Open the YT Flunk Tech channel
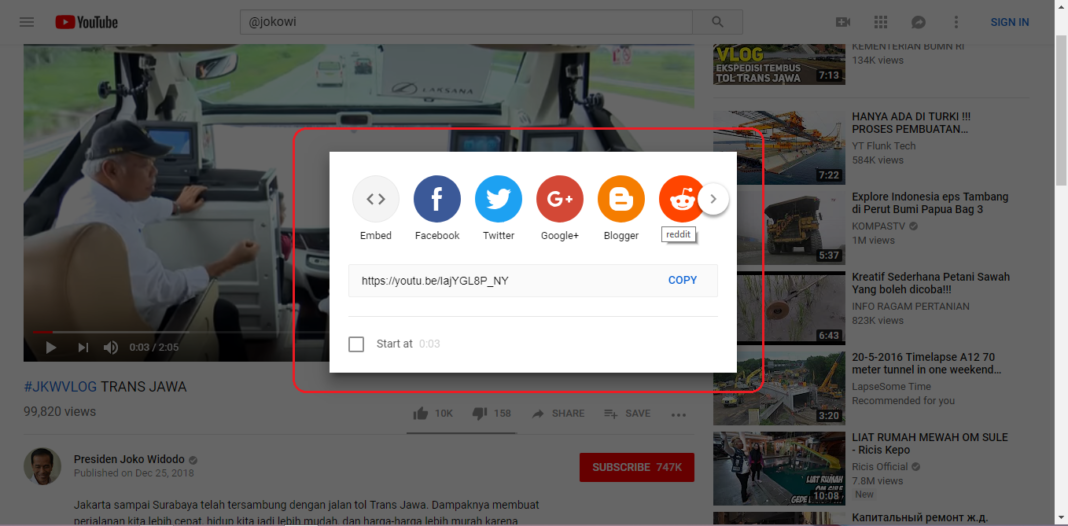The width and height of the screenshot is (1068, 526). pos(883,146)
